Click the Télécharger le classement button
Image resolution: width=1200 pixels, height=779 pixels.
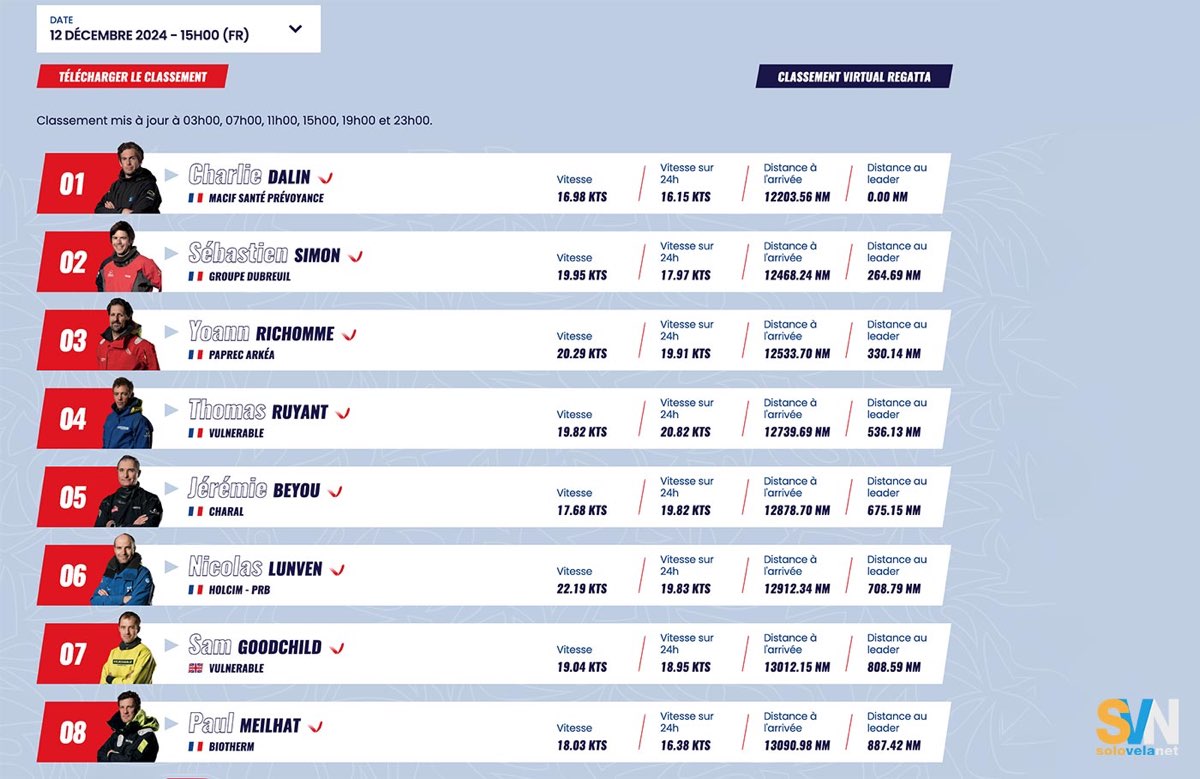click(133, 77)
